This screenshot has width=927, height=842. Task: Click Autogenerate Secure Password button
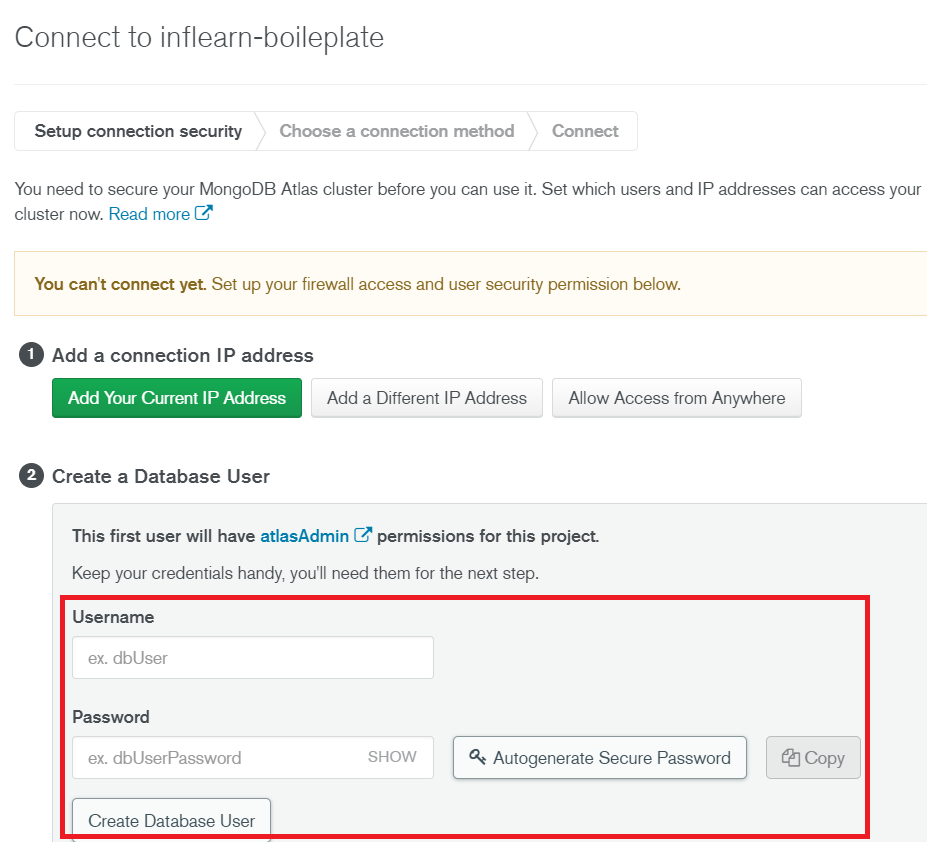tap(600, 757)
